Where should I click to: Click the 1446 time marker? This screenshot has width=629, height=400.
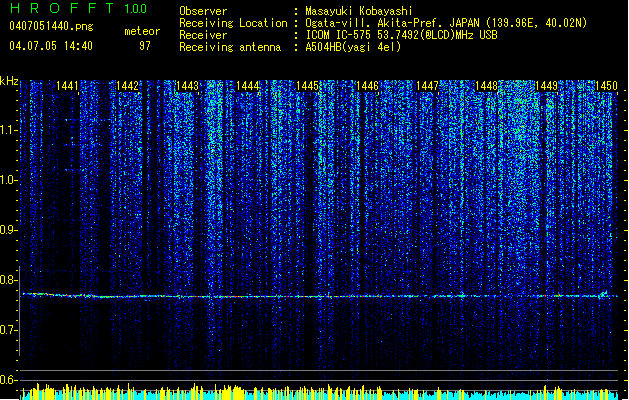(x=367, y=86)
